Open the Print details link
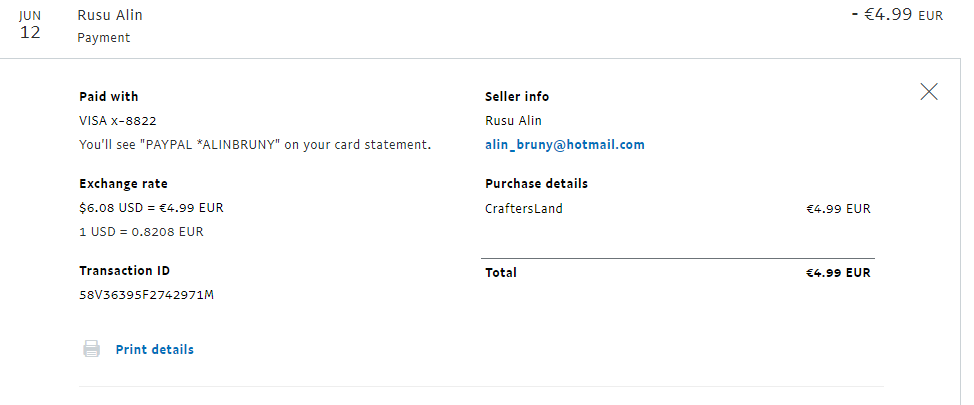Screen dimensions: 974x405 pyautogui.click(x=154, y=349)
